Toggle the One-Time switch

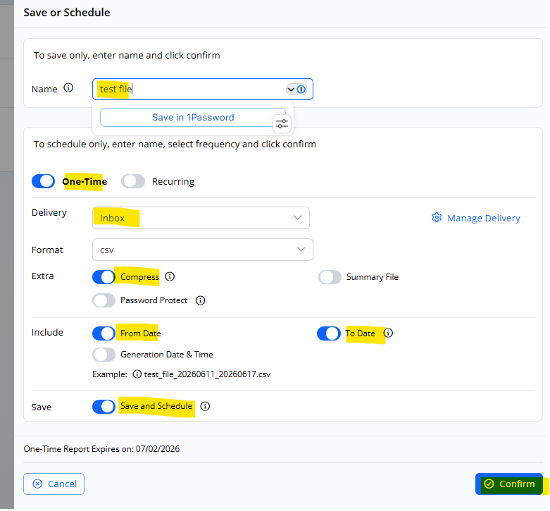click(x=43, y=181)
